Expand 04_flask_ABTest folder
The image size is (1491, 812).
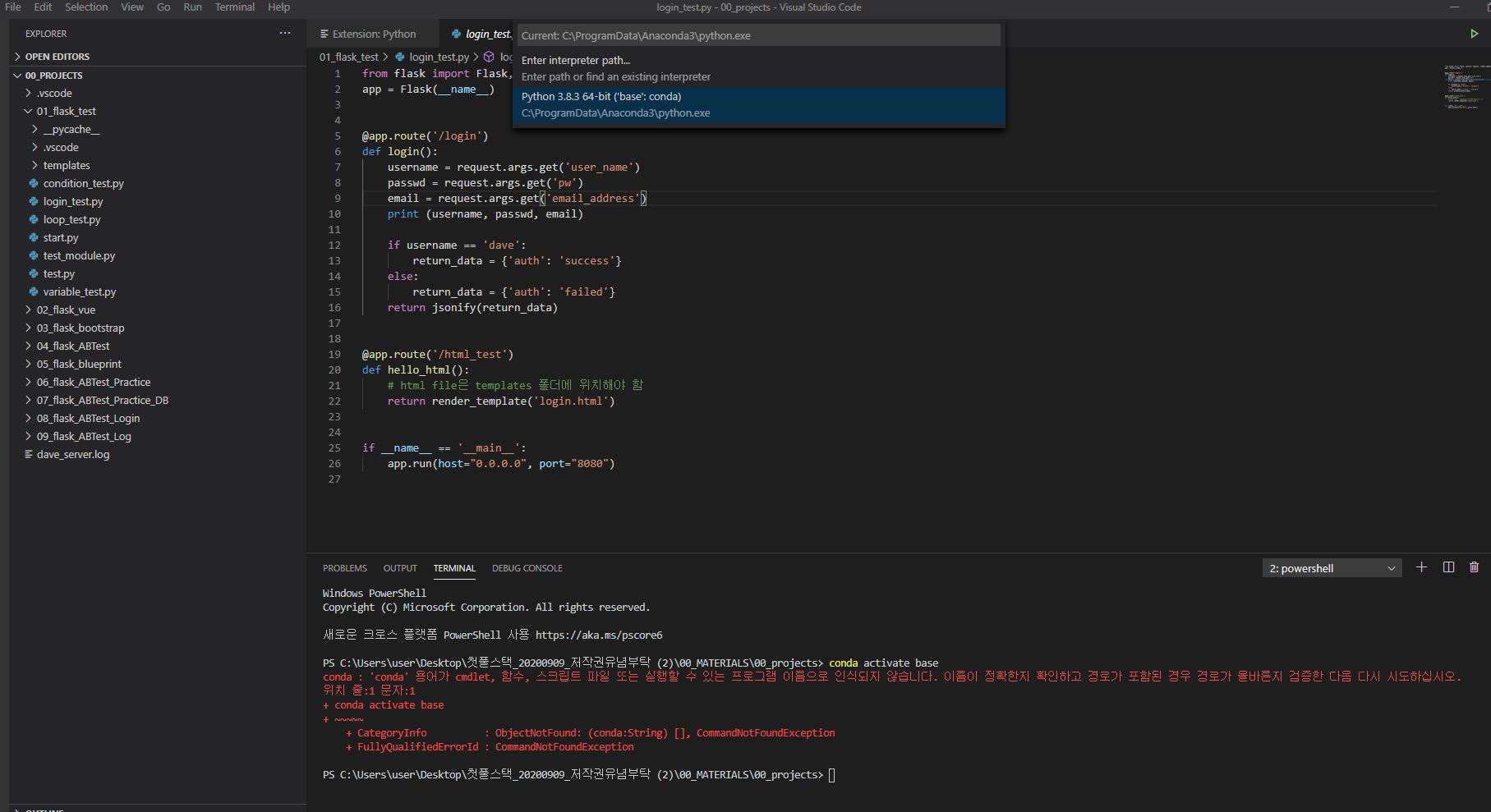pos(72,346)
